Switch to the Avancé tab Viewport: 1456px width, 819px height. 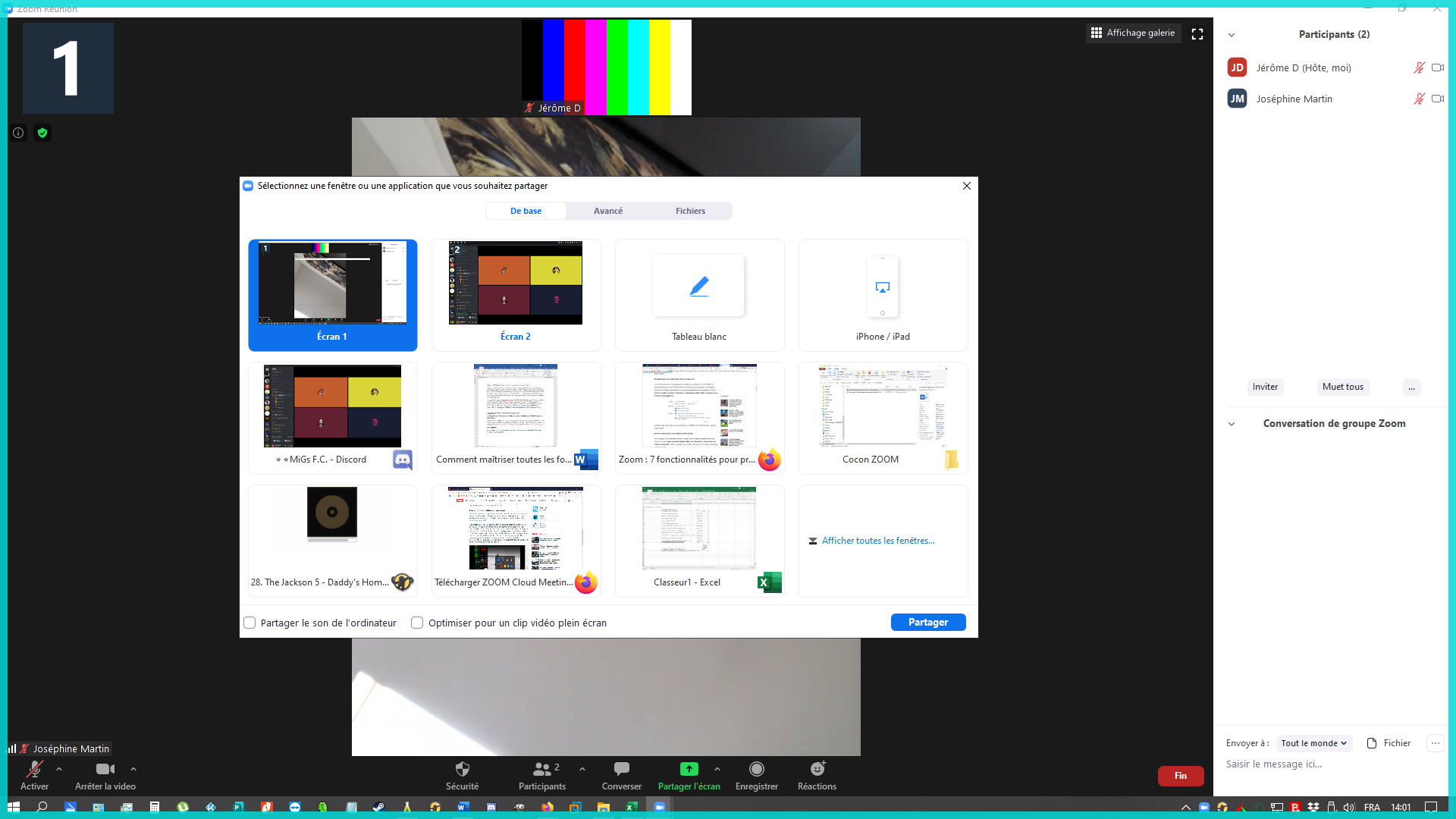(608, 211)
